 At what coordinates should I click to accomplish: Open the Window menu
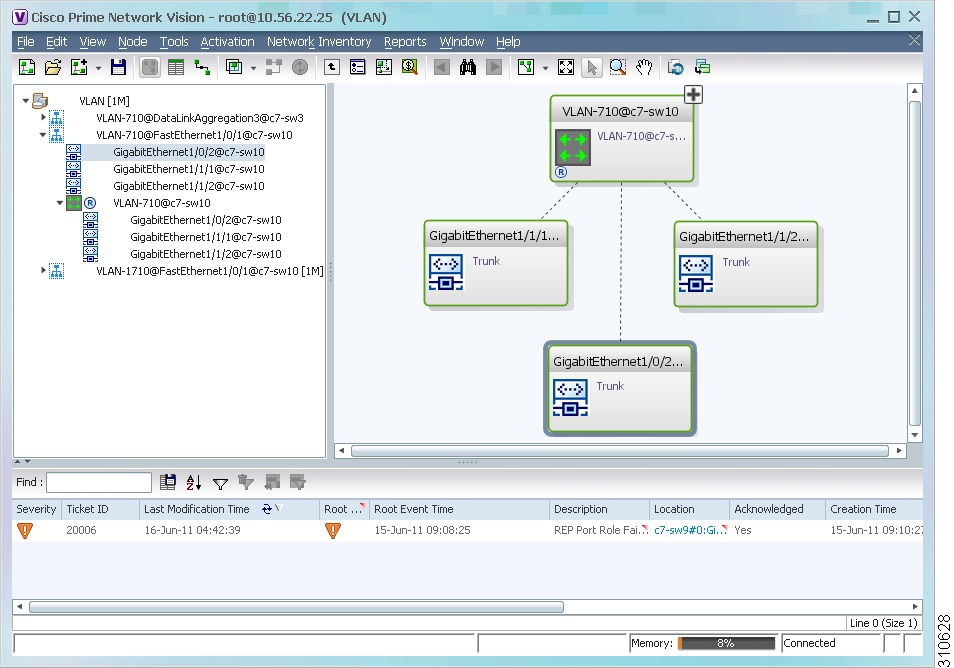(461, 41)
